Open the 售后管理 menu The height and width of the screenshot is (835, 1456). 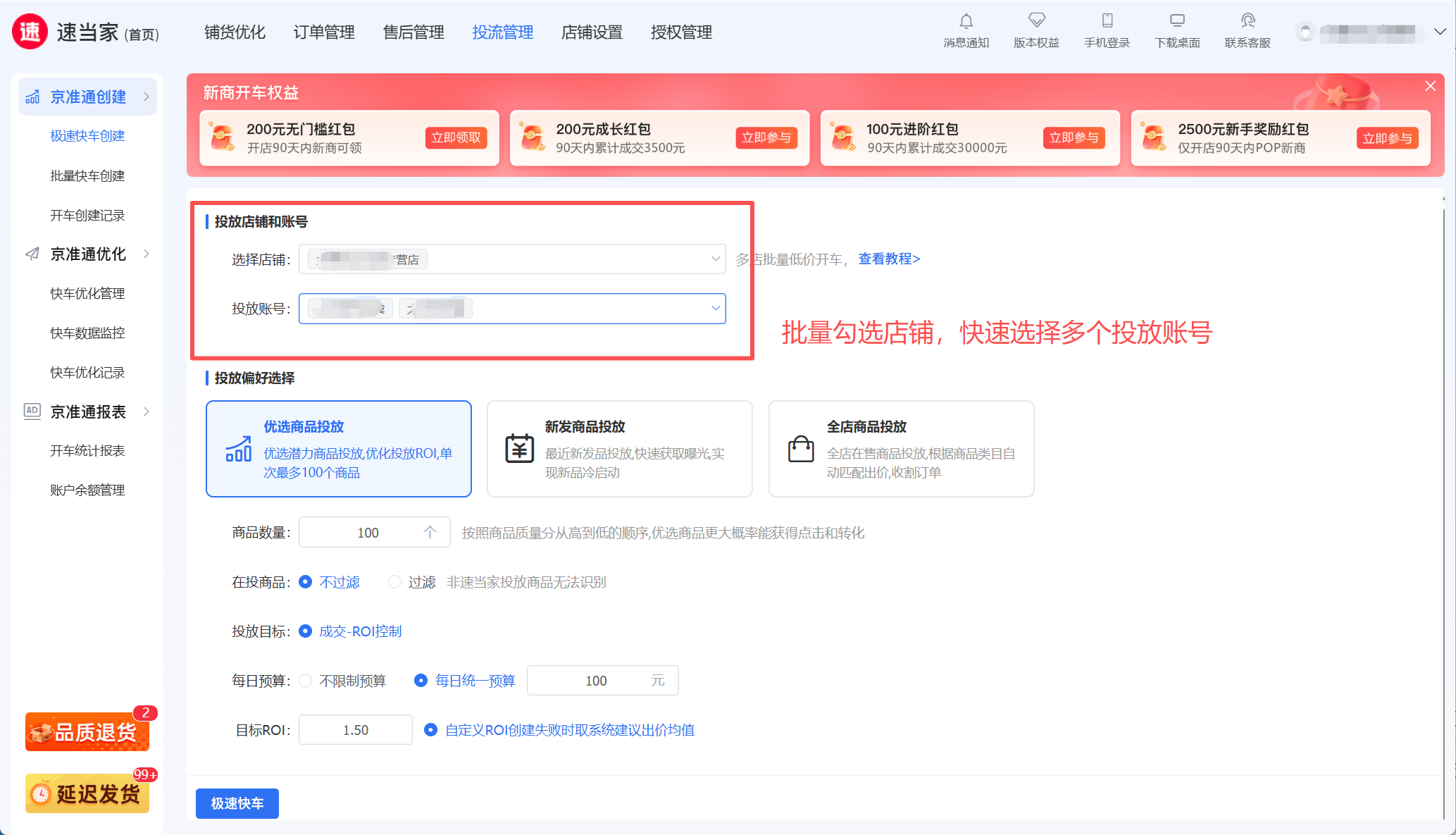pos(413,32)
